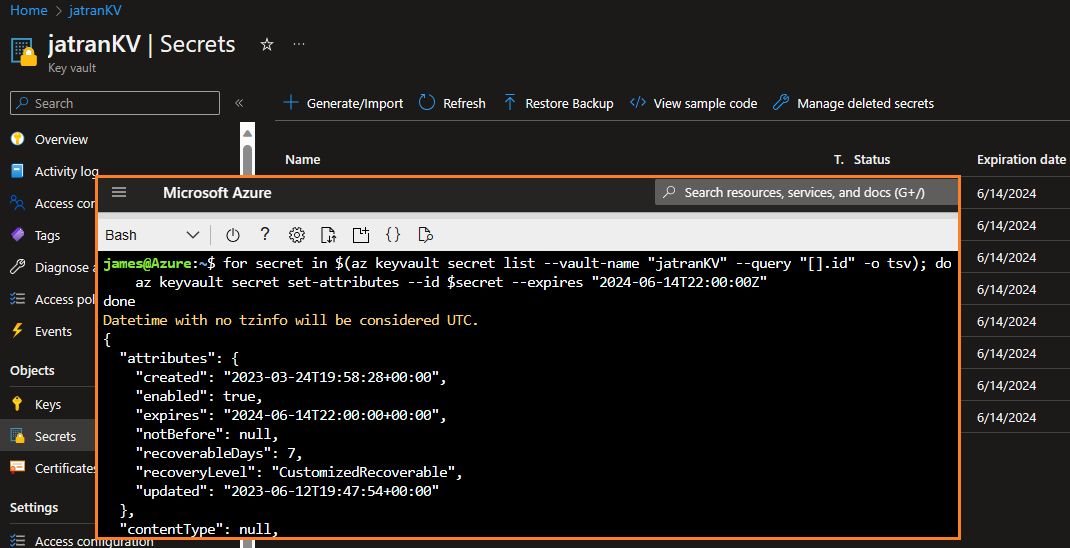
Task: Click Search resources, services, and docs field
Action: [806, 192]
